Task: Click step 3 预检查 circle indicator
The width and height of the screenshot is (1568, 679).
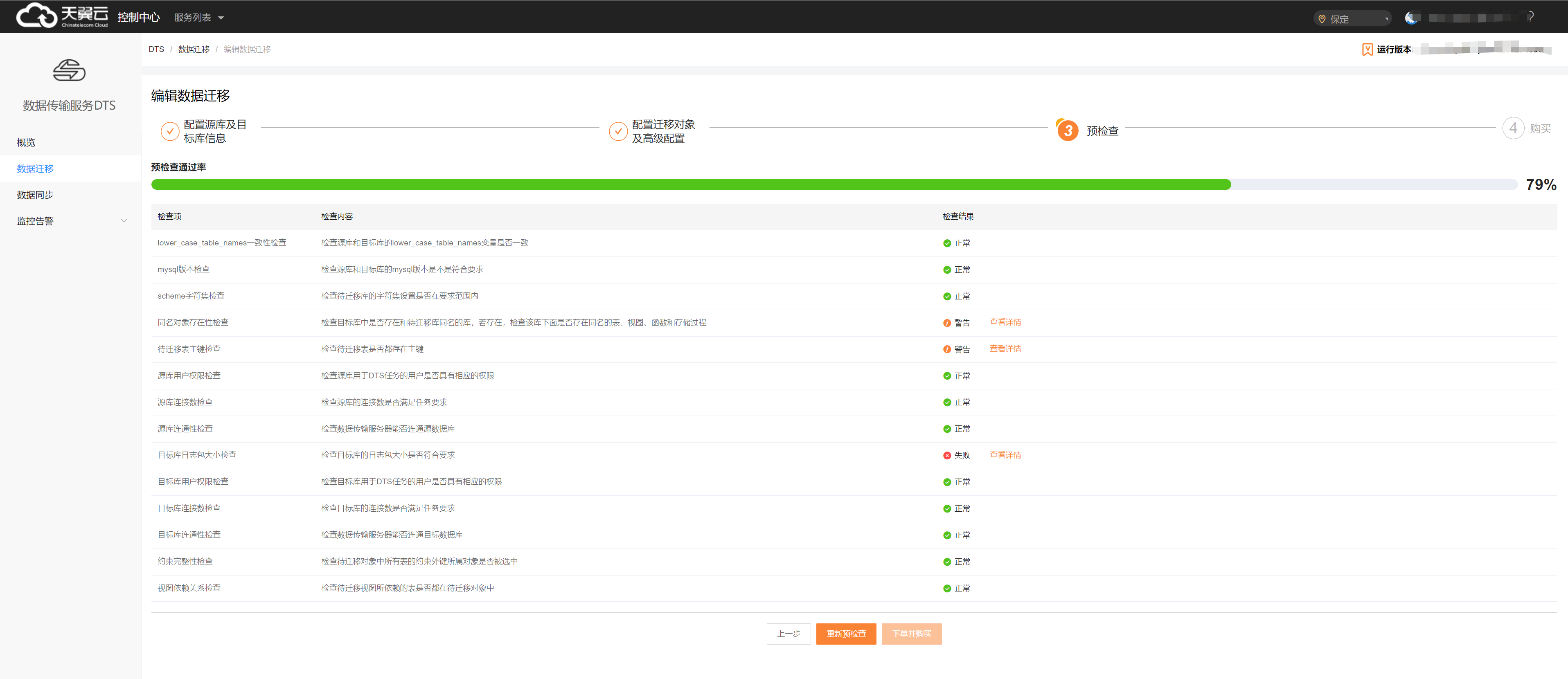Action: pyautogui.click(x=1068, y=130)
